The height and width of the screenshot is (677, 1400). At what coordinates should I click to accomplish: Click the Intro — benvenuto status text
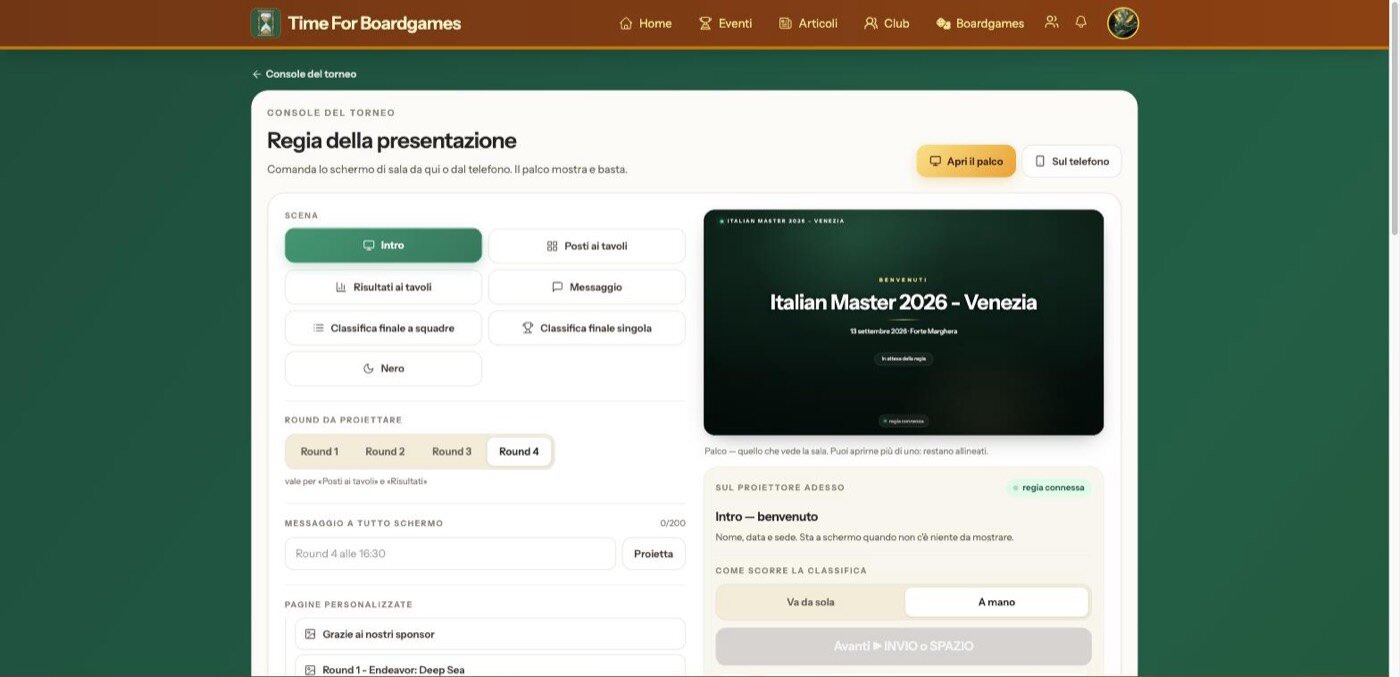[x=767, y=517]
